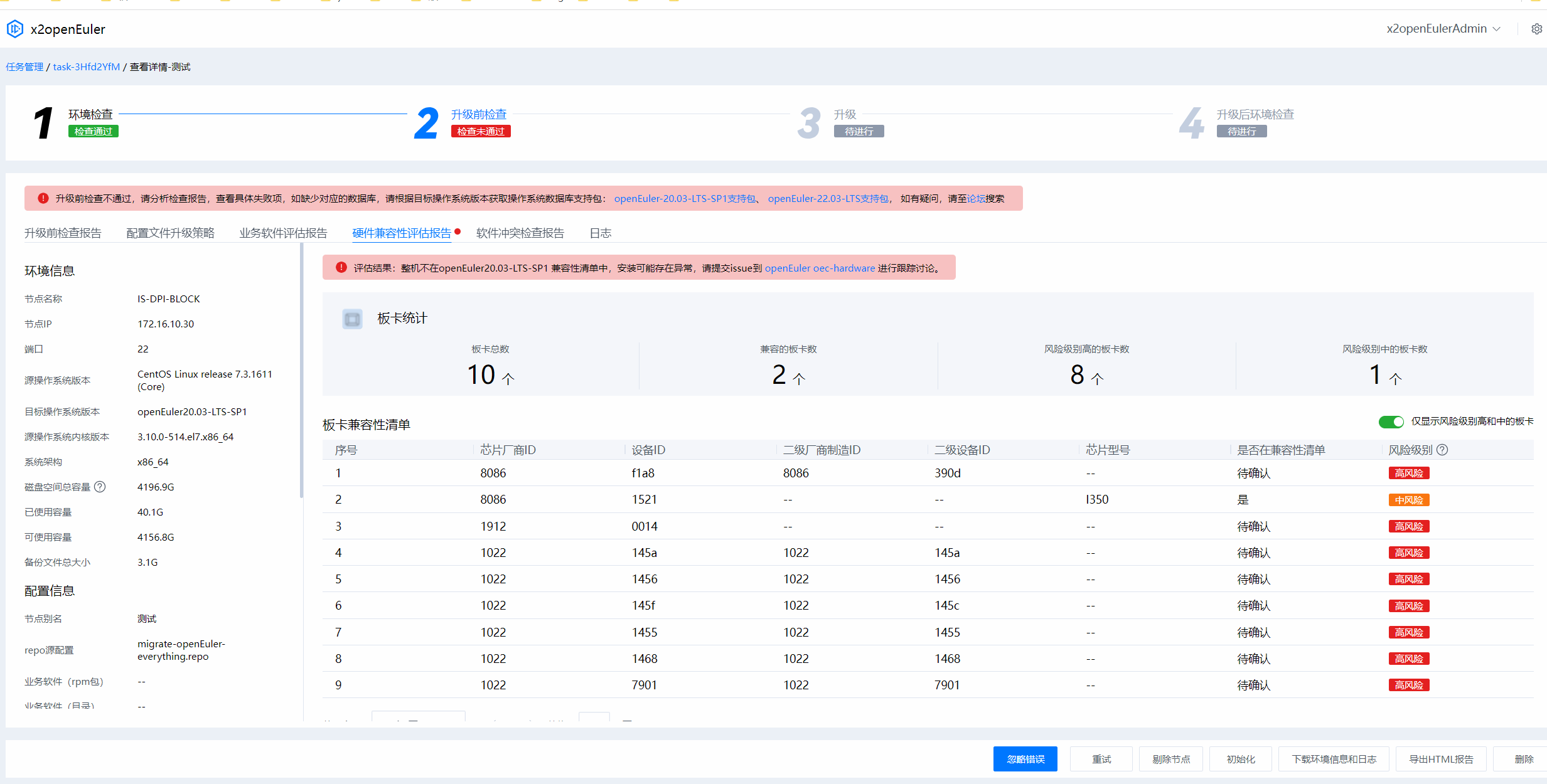The width and height of the screenshot is (1547, 784).
Task: Click error icon in 评估结果 banner
Action: (x=341, y=268)
